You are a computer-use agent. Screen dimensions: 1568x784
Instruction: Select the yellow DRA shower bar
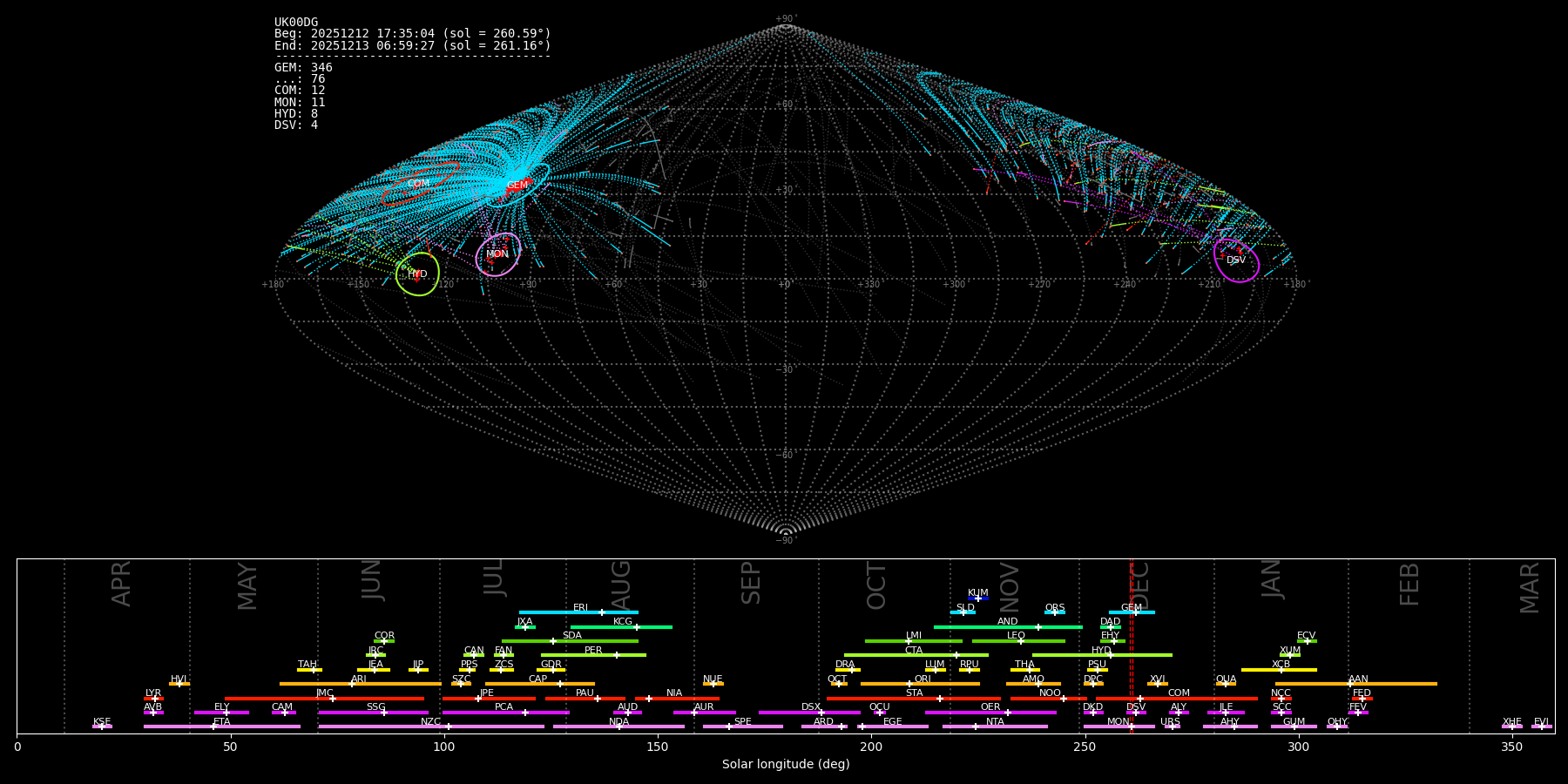(x=848, y=670)
